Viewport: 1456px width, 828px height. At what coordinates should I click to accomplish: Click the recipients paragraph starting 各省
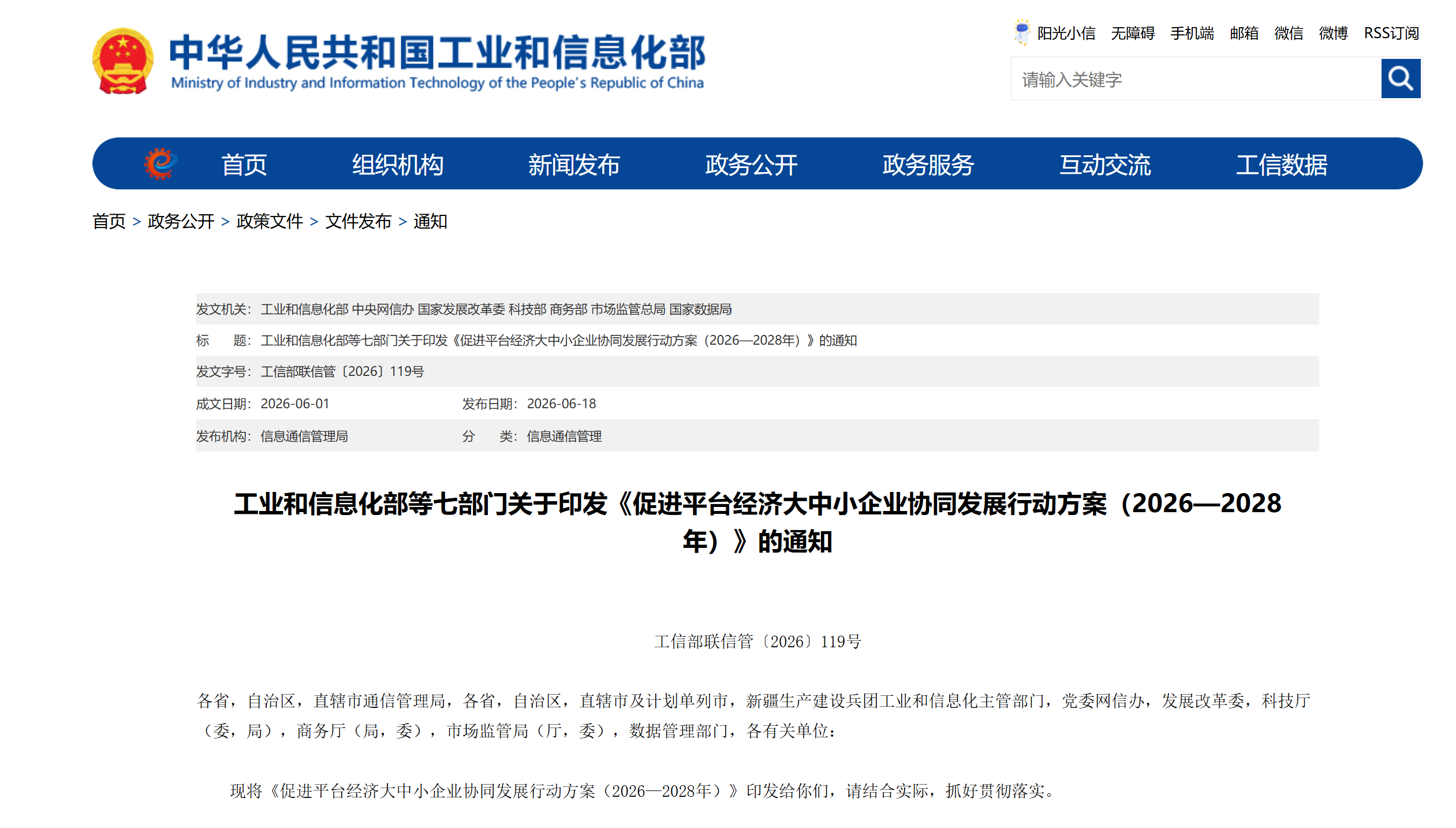pos(754,716)
